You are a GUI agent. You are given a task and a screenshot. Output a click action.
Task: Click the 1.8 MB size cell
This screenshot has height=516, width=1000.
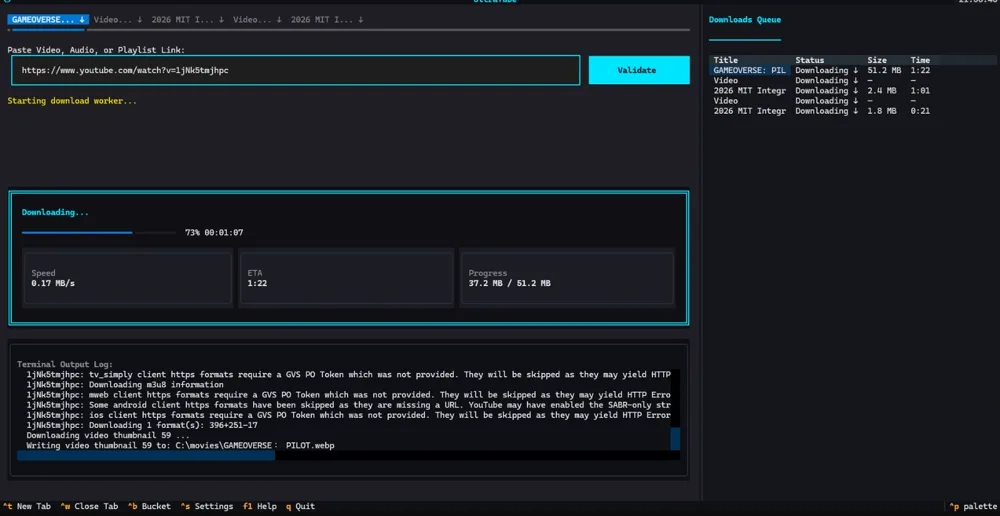click(881, 111)
